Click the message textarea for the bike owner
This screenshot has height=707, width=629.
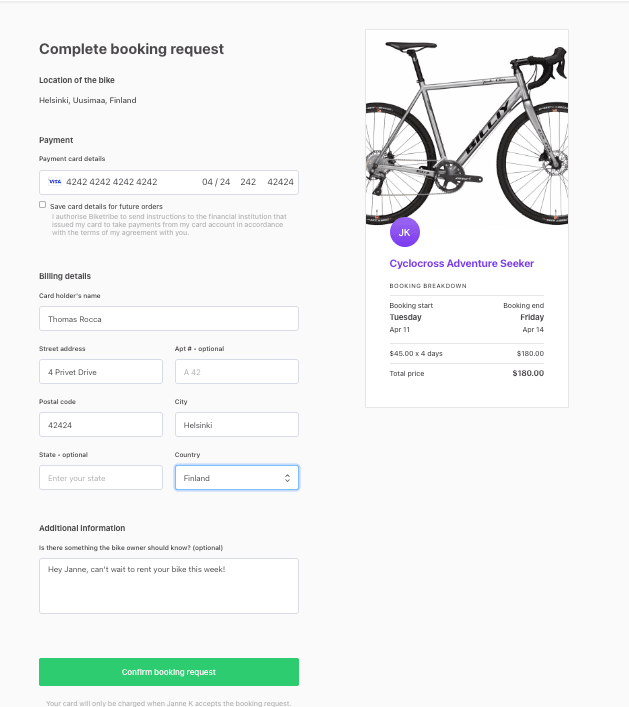pyautogui.click(x=169, y=585)
